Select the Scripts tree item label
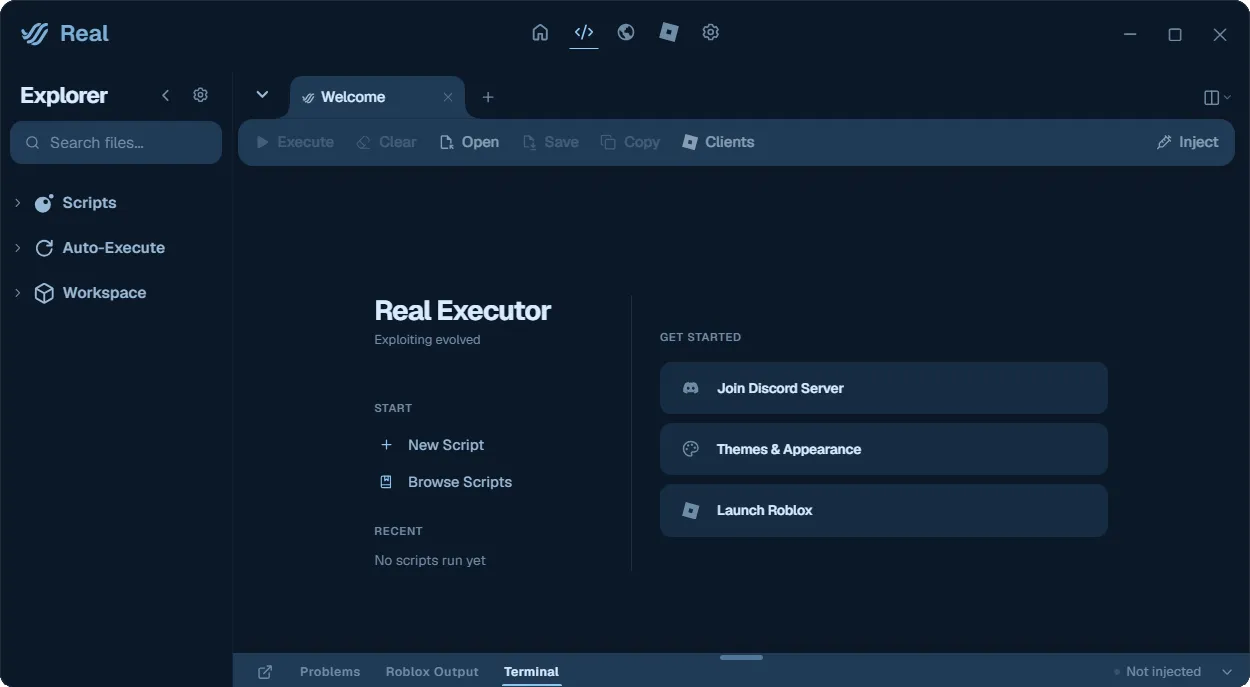The width and height of the screenshot is (1250, 687). (x=89, y=203)
